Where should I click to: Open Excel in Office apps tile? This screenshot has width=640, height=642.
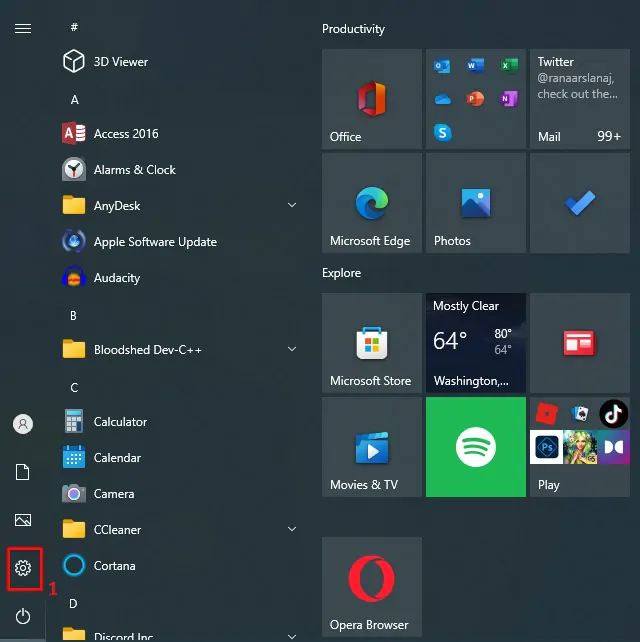(509, 65)
